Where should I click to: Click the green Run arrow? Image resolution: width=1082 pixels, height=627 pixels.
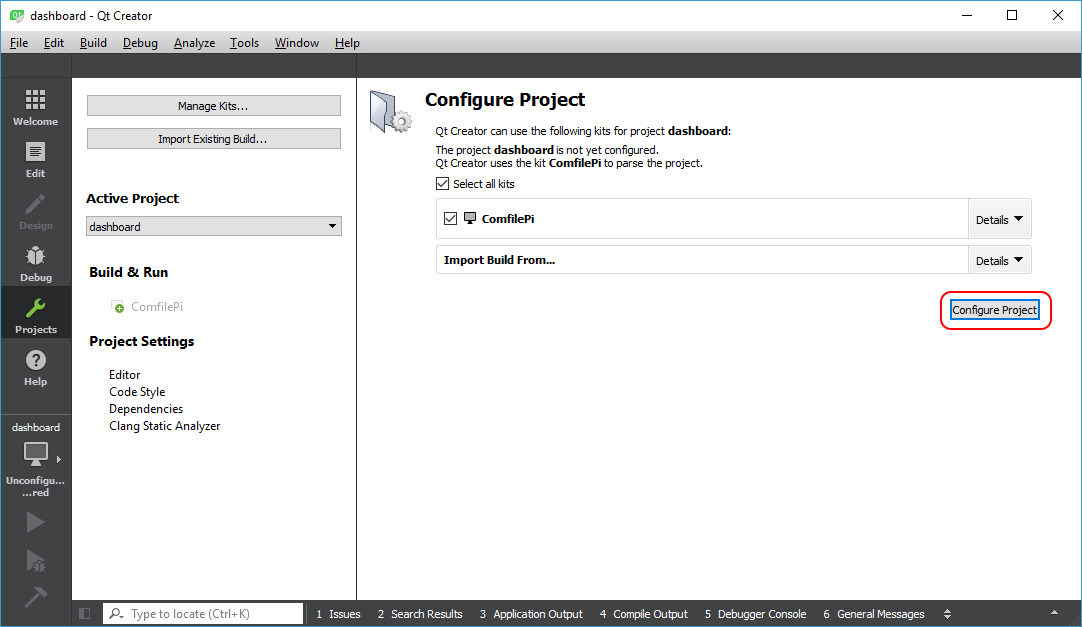35,521
